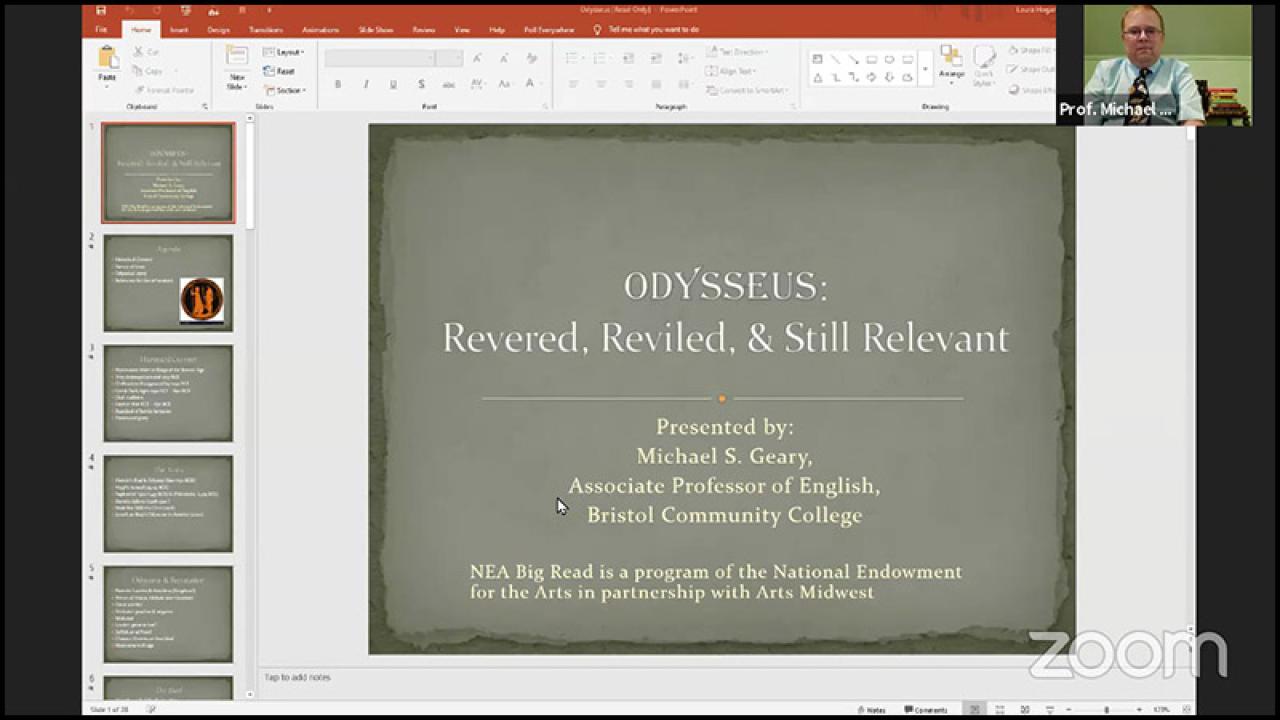This screenshot has width=1280, height=720.
Task: Click Tap to add notes area
Action: (x=297, y=678)
